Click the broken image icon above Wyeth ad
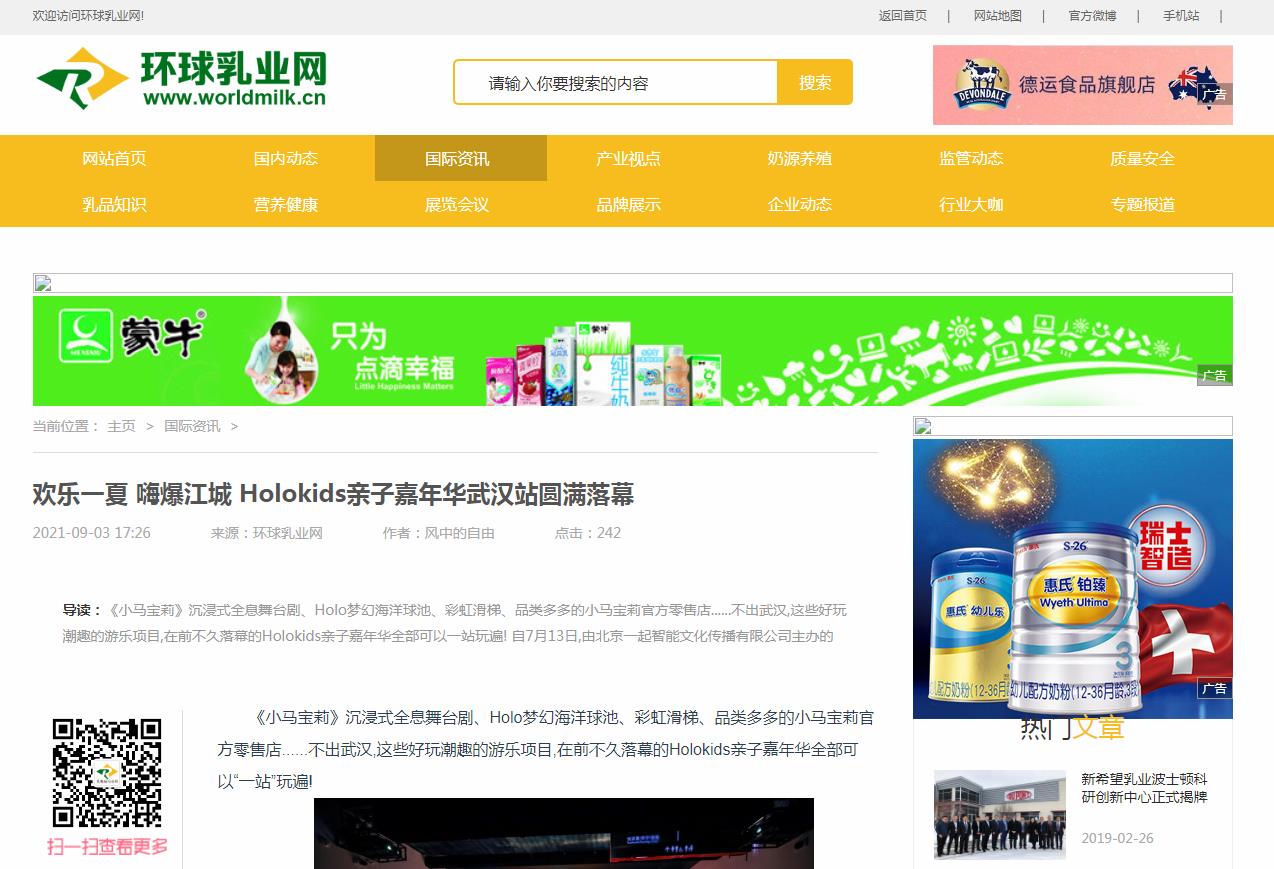The width and height of the screenshot is (1274, 869). 922,427
